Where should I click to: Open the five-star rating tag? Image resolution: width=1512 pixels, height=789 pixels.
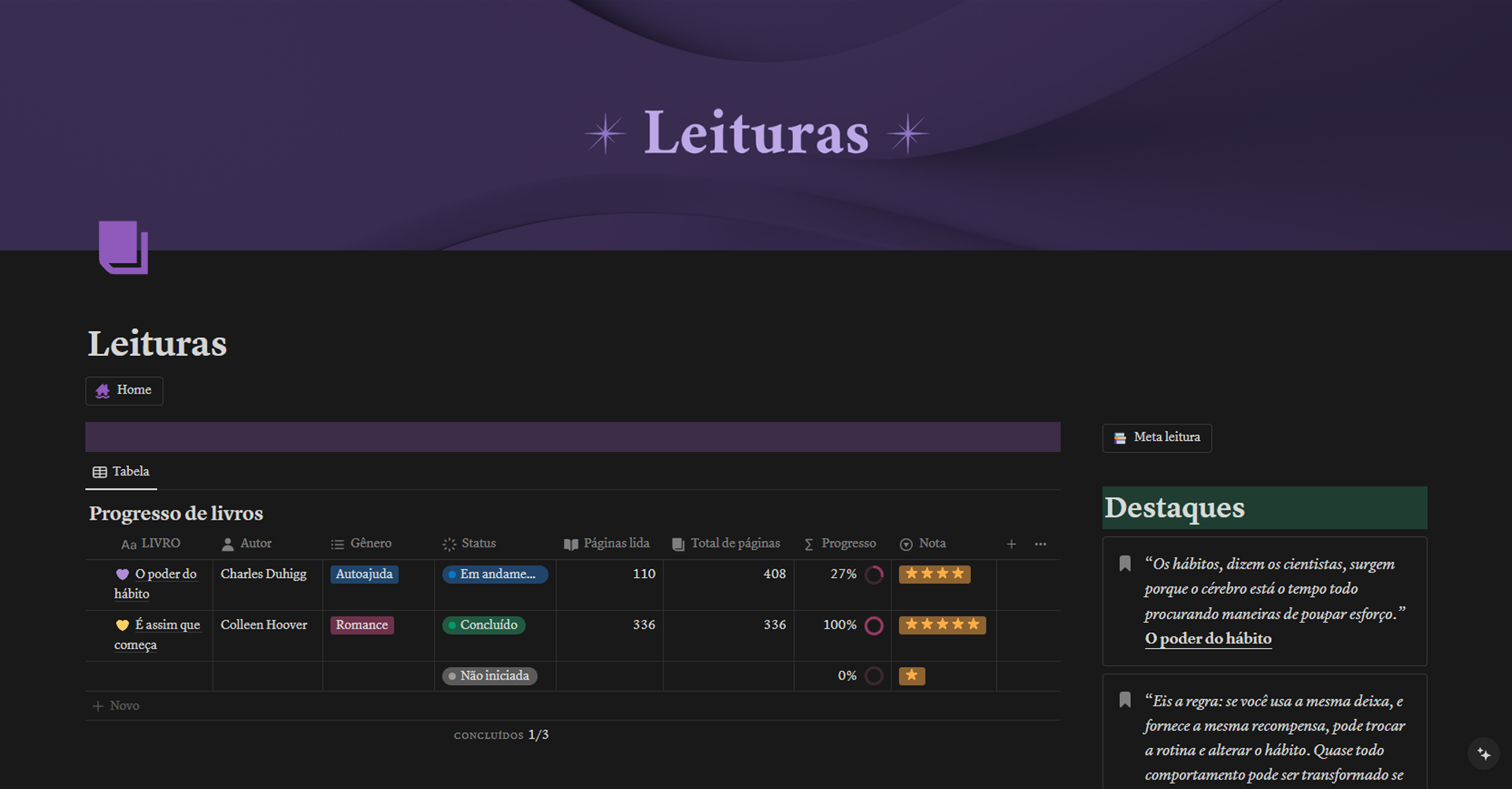(943, 625)
